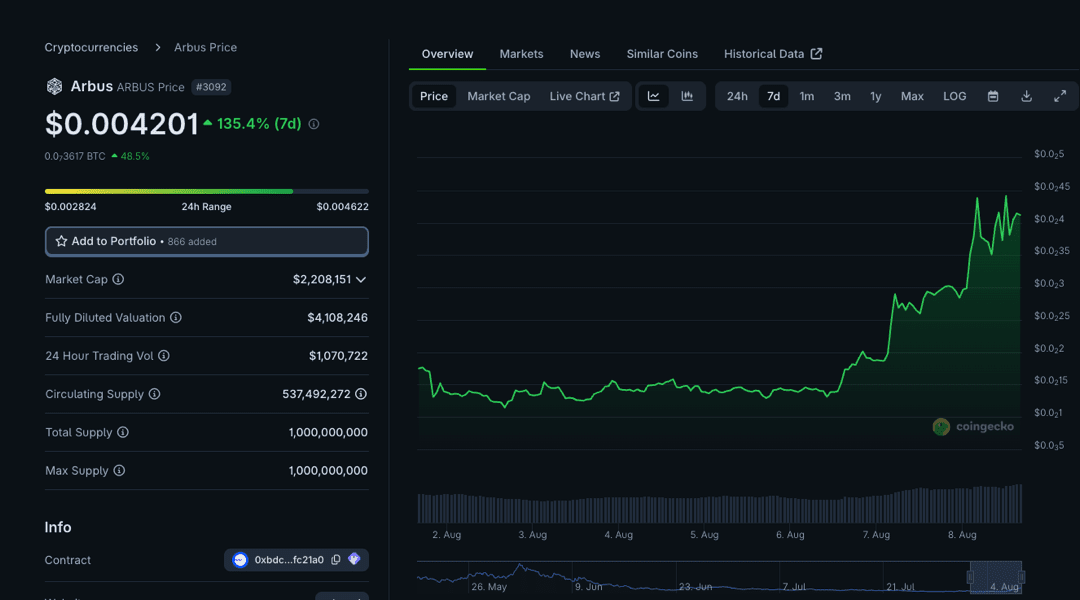The height and width of the screenshot is (600, 1080).
Task: Select the Max time range option
Action: pos(912,96)
